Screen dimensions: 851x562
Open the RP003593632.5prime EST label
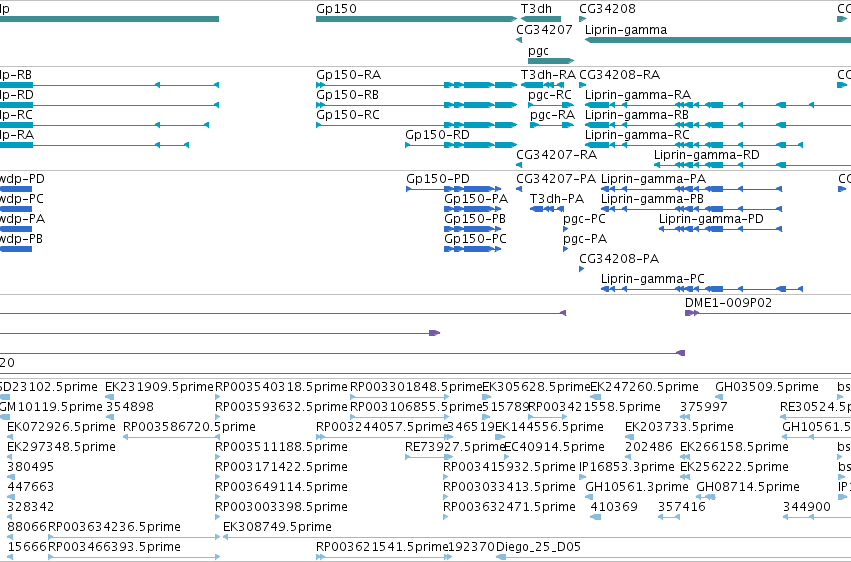point(281,407)
